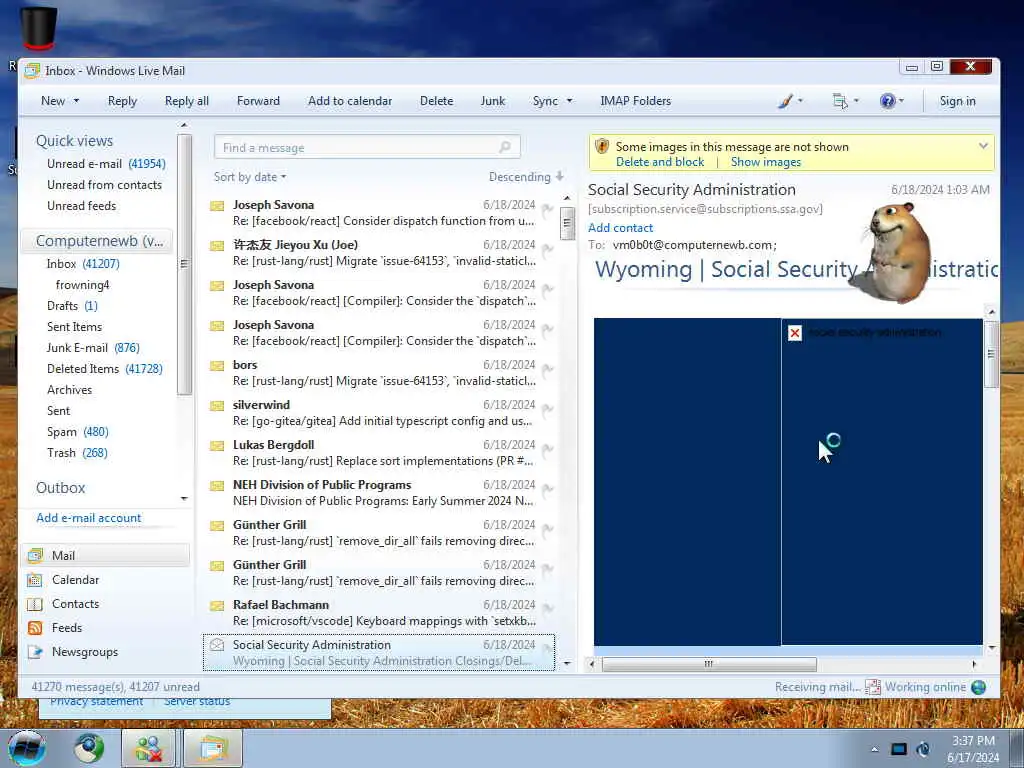
Task: Open the Trash folder
Action: point(77,453)
